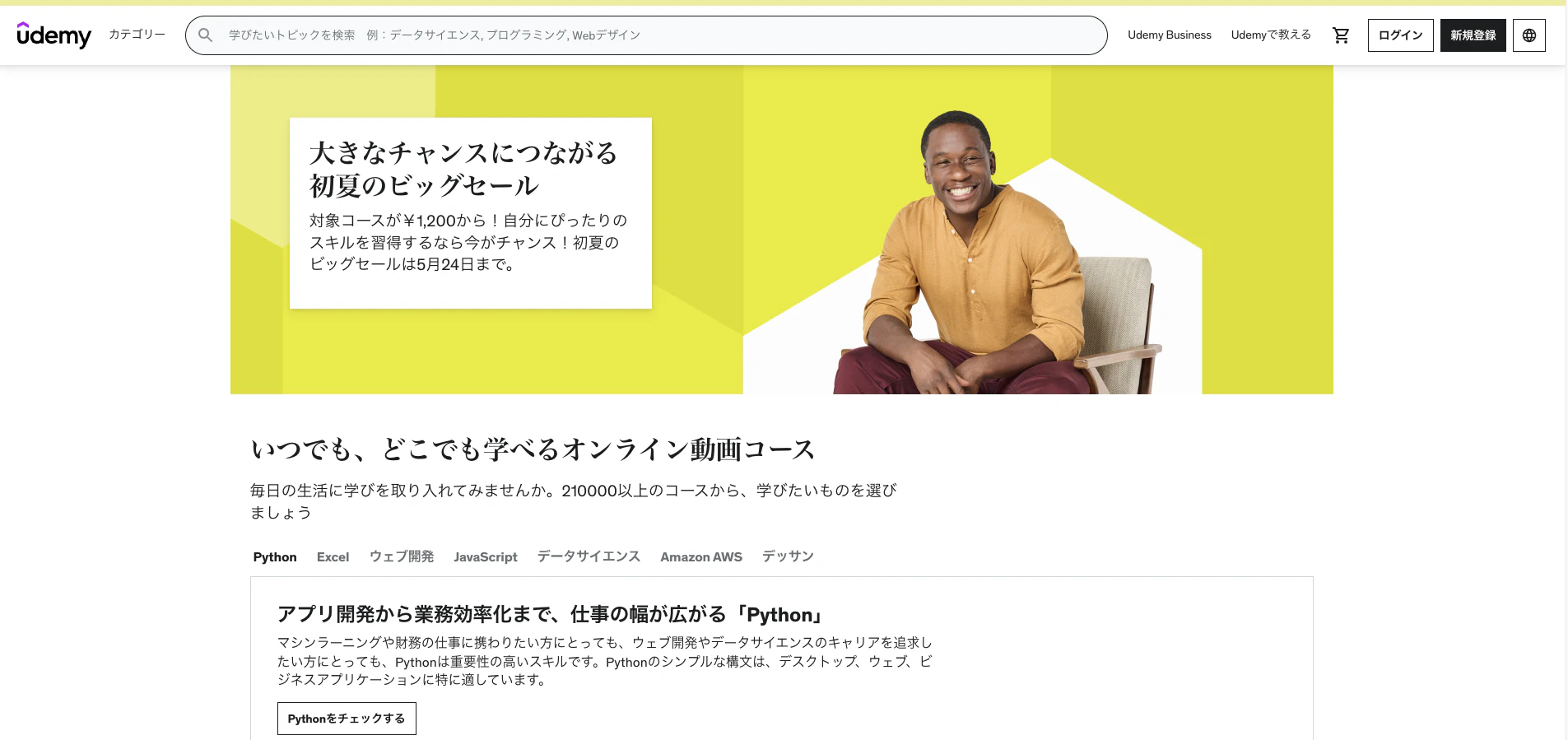Open the Udemyで教える link
The height and width of the screenshot is (740, 1568).
coord(1271,35)
